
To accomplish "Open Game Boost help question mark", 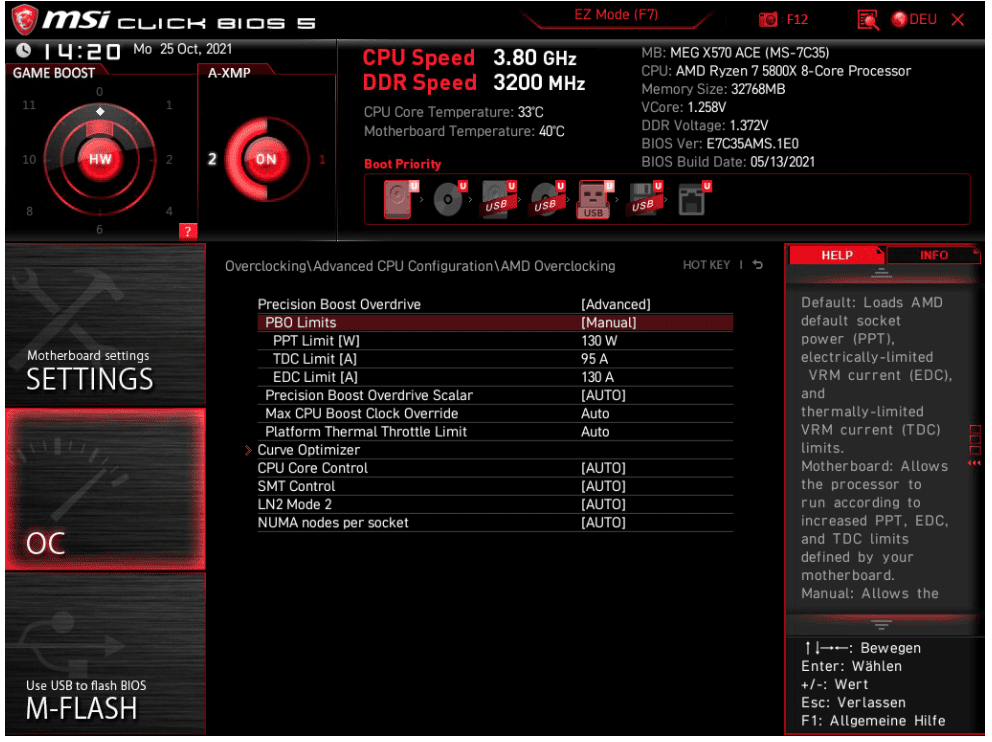I will coord(188,232).
